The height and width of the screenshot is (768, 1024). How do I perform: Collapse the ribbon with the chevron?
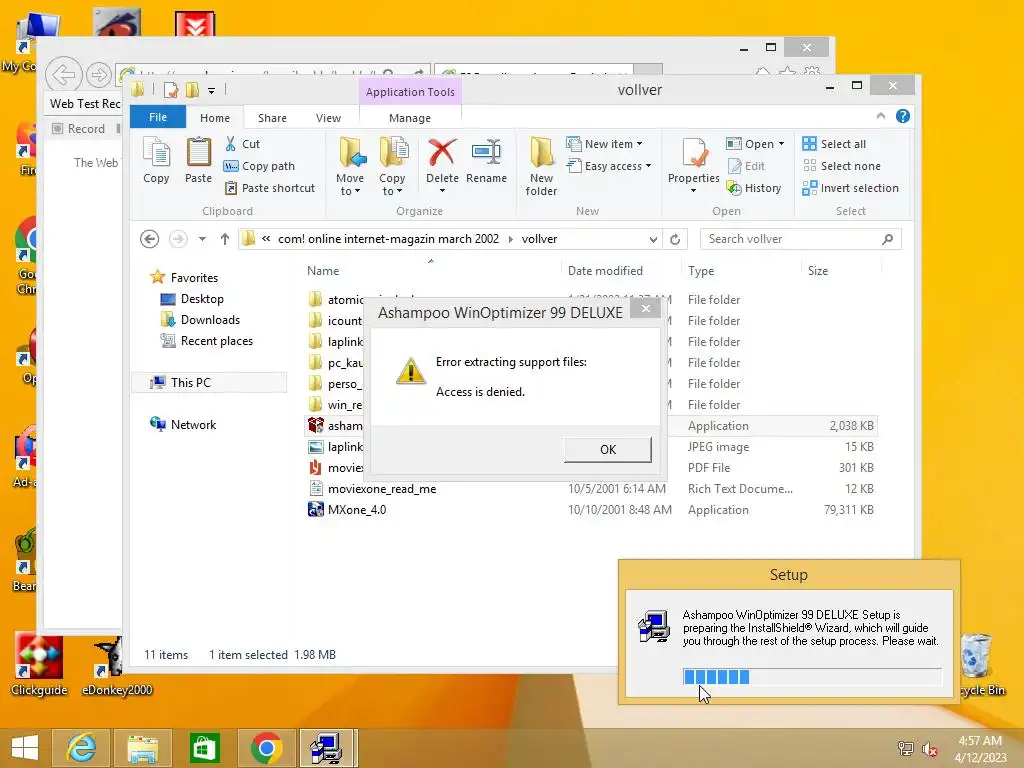(880, 116)
